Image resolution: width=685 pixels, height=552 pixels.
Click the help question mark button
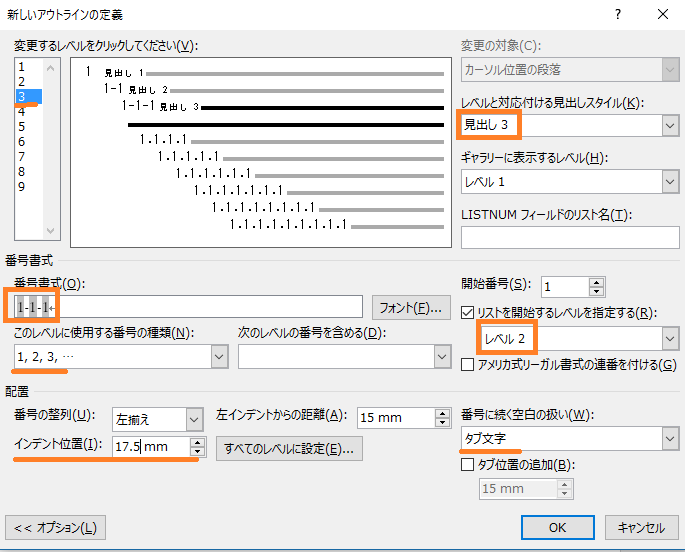point(618,14)
